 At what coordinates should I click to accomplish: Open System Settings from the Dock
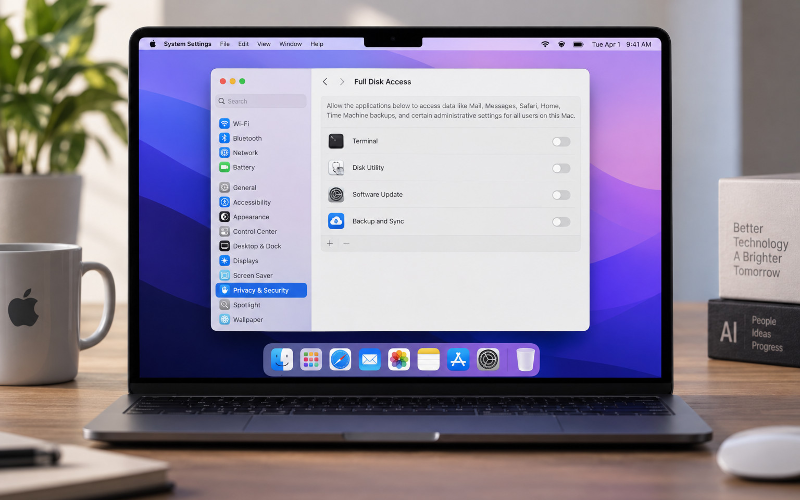pyautogui.click(x=488, y=360)
